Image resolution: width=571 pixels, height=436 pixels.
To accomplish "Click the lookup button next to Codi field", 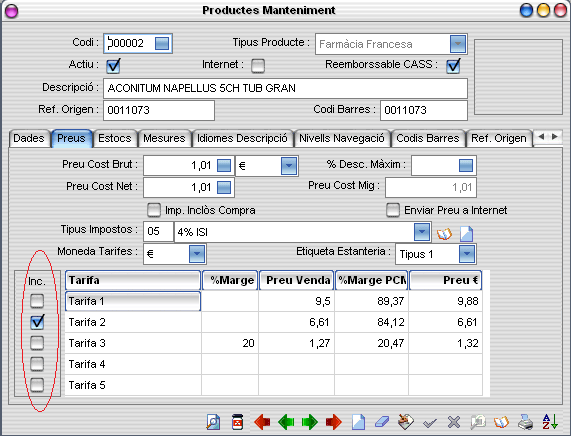I will pyautogui.click(x=162, y=43).
